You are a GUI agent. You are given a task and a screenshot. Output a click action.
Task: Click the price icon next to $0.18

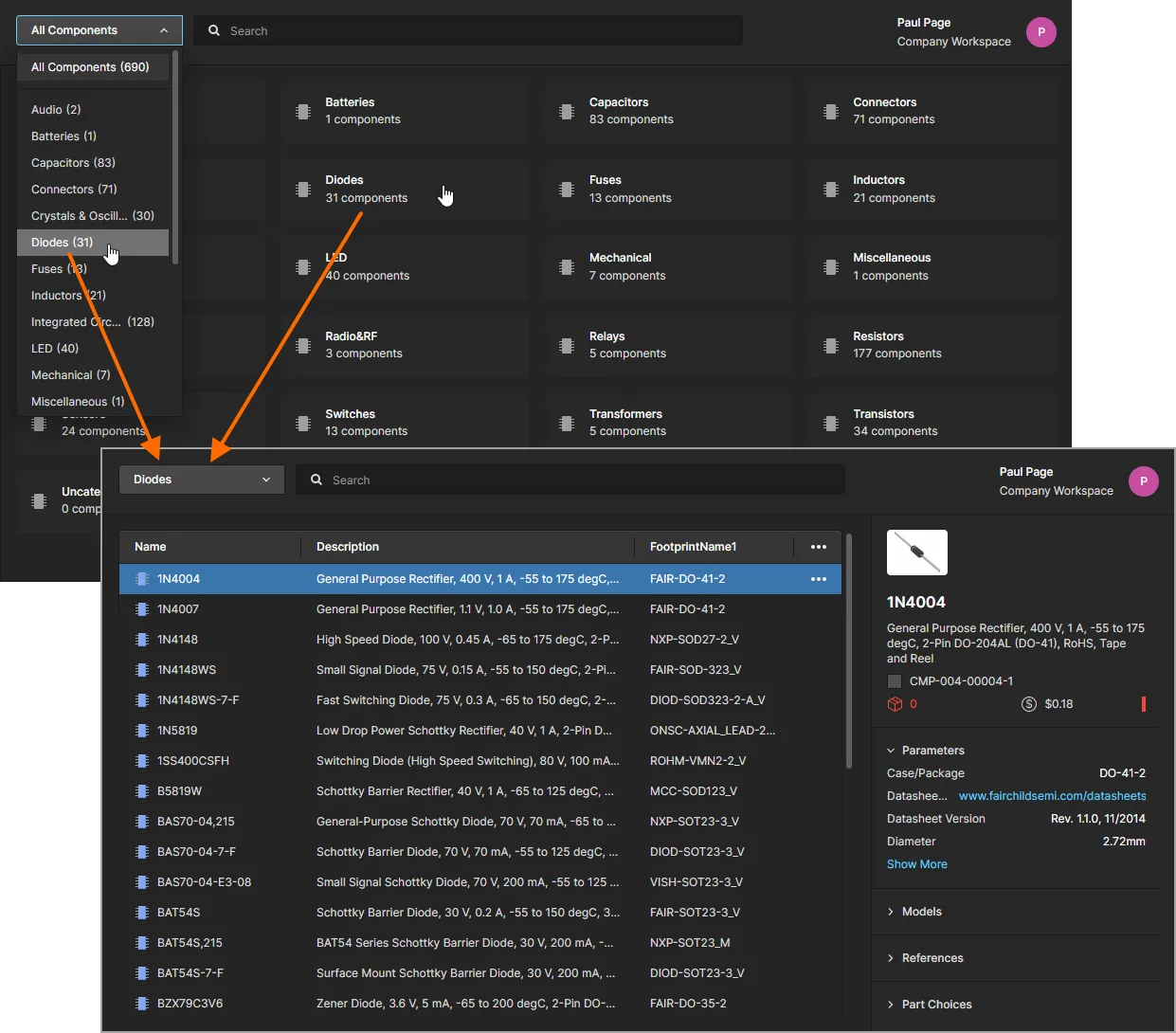click(1029, 704)
